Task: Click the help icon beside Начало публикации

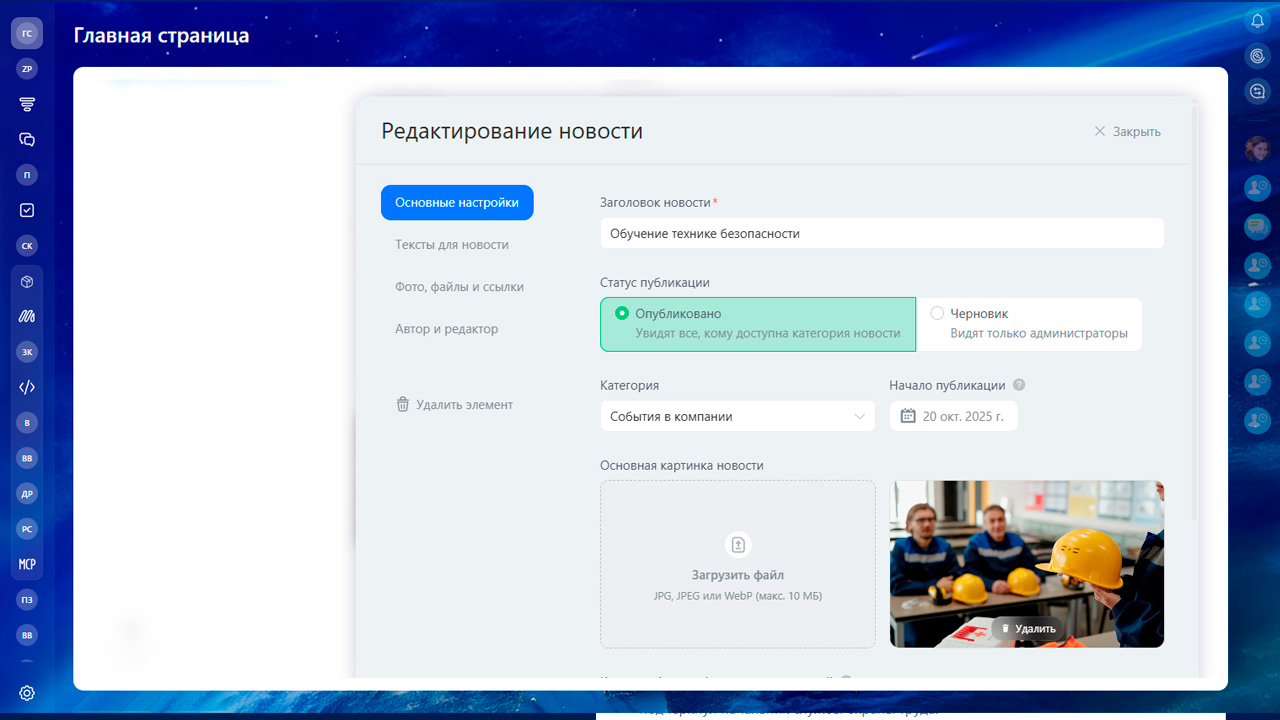Action: (x=1019, y=385)
